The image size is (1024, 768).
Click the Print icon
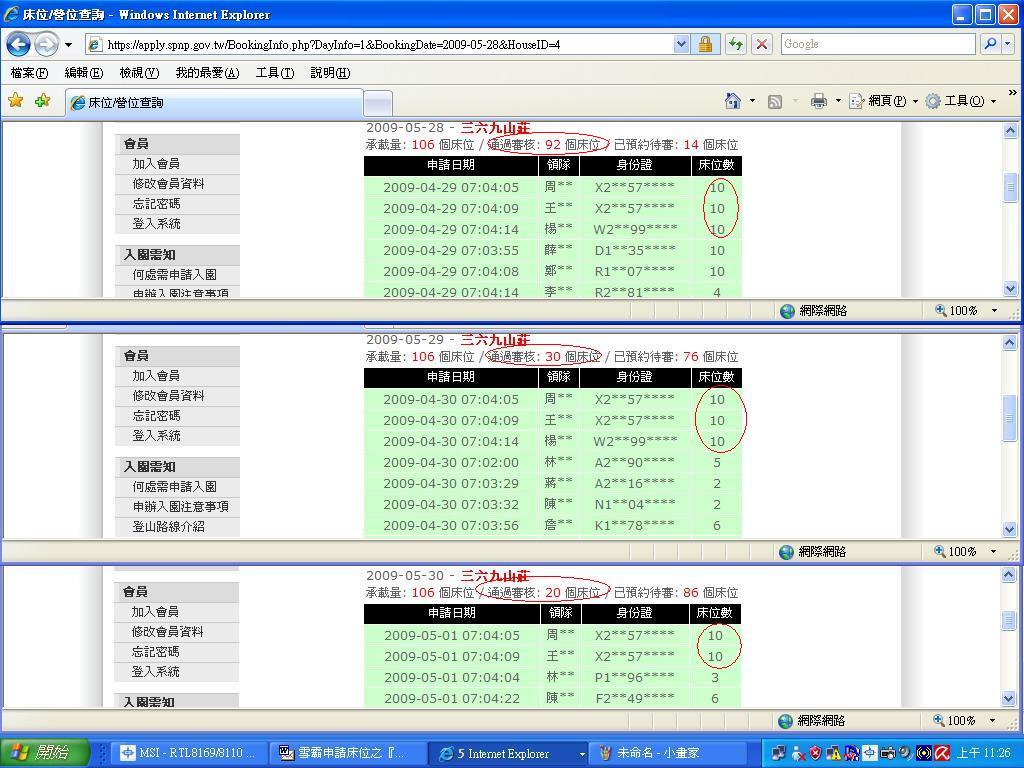coord(818,101)
